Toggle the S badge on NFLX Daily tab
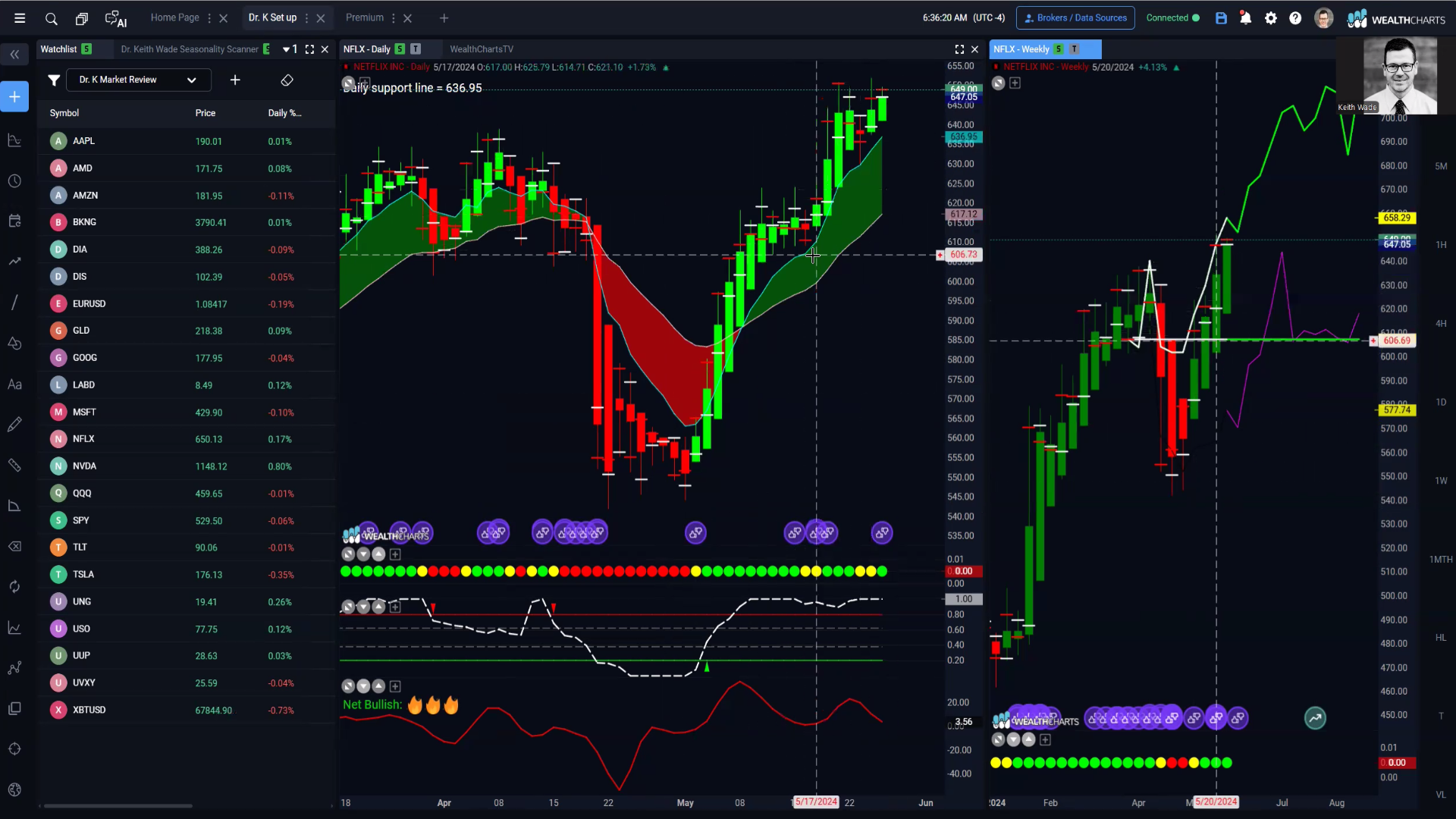Screen dimensions: 1456x819 tap(400, 49)
